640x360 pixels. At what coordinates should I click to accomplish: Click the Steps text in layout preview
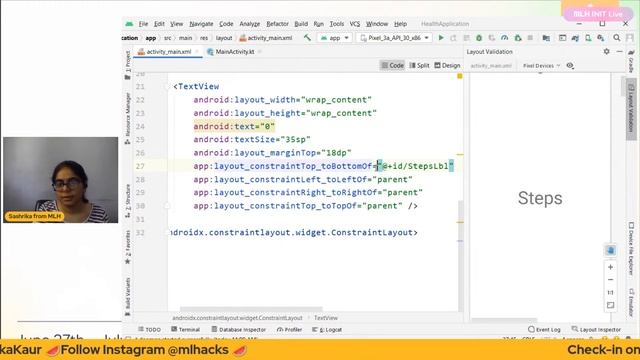(x=540, y=198)
